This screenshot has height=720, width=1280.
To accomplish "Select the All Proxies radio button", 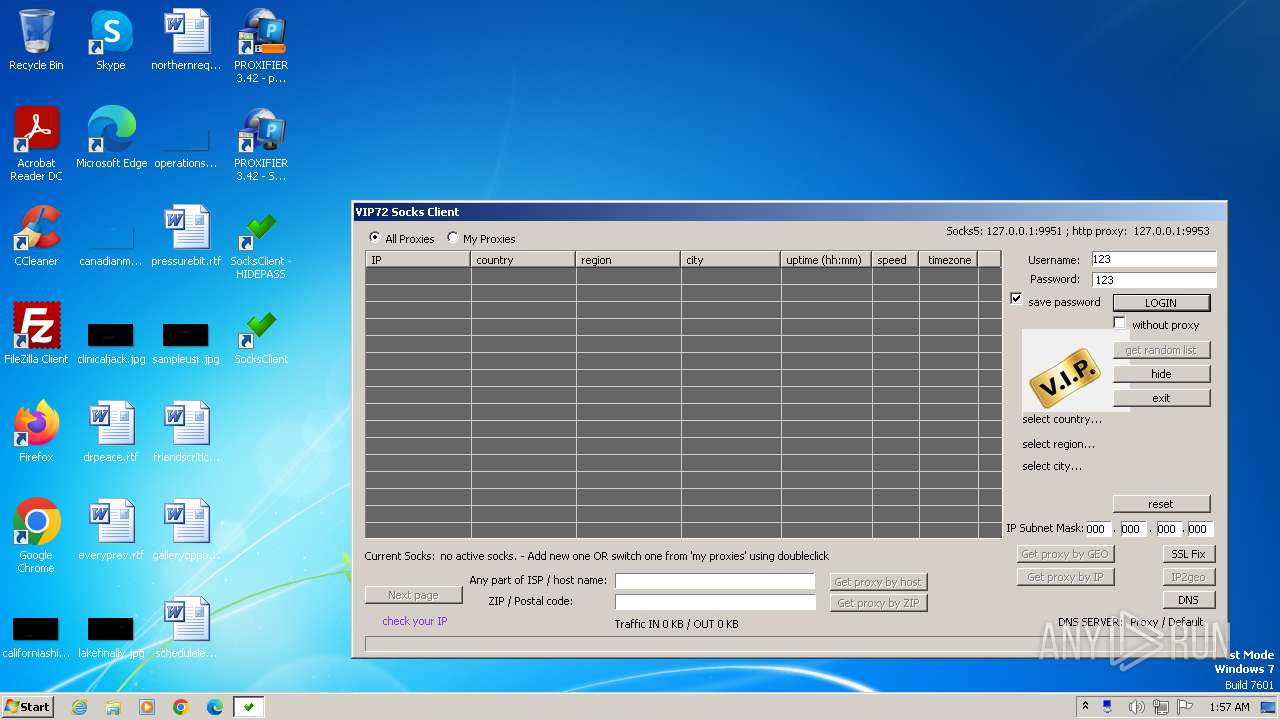I will pos(375,238).
